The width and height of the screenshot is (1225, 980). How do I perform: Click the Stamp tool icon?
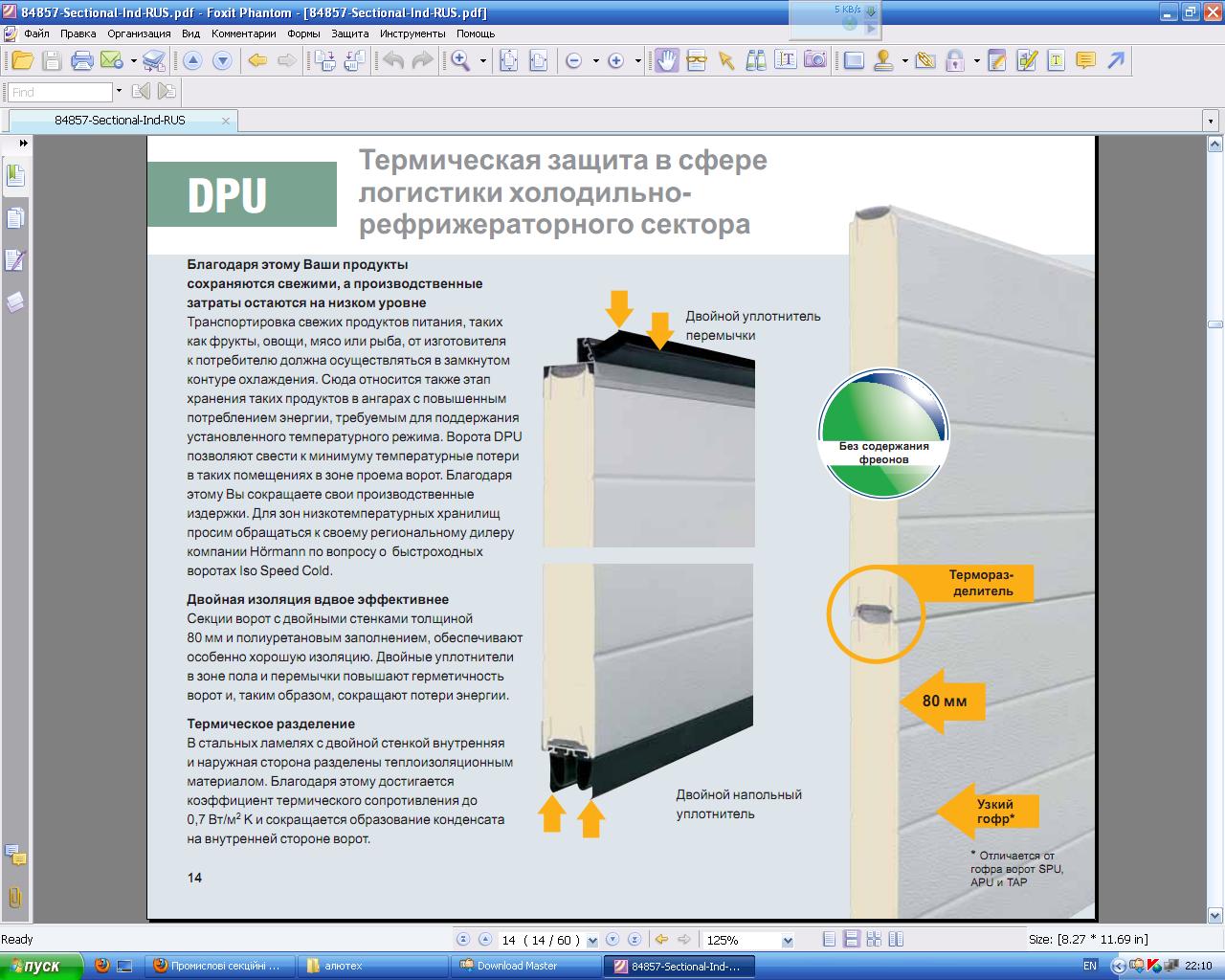883,61
